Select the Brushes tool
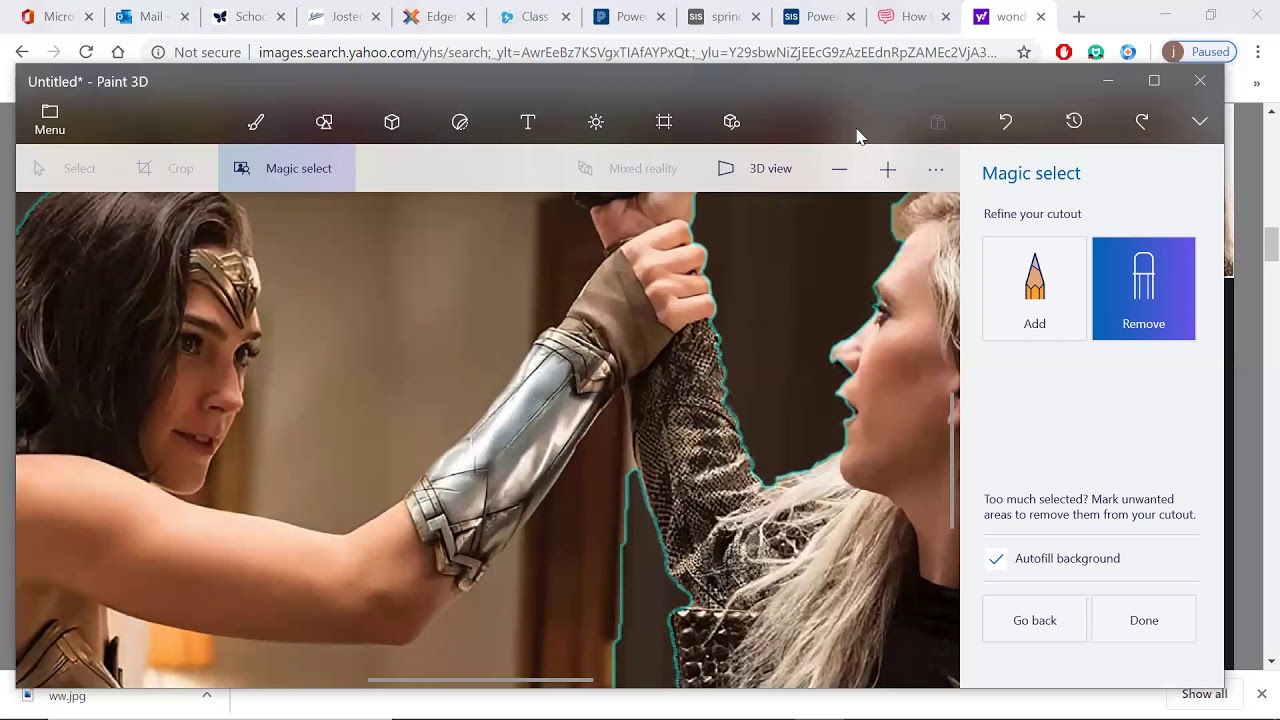 click(256, 122)
